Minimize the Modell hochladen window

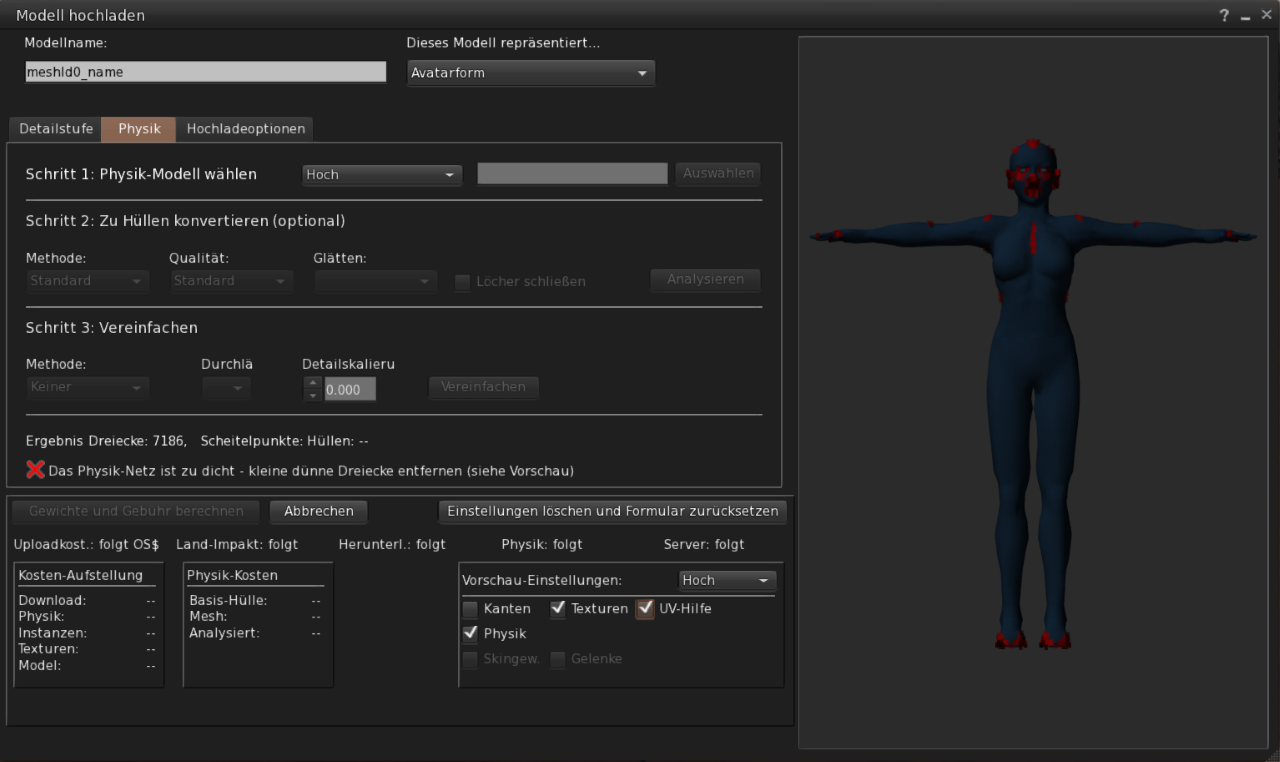(x=1245, y=16)
